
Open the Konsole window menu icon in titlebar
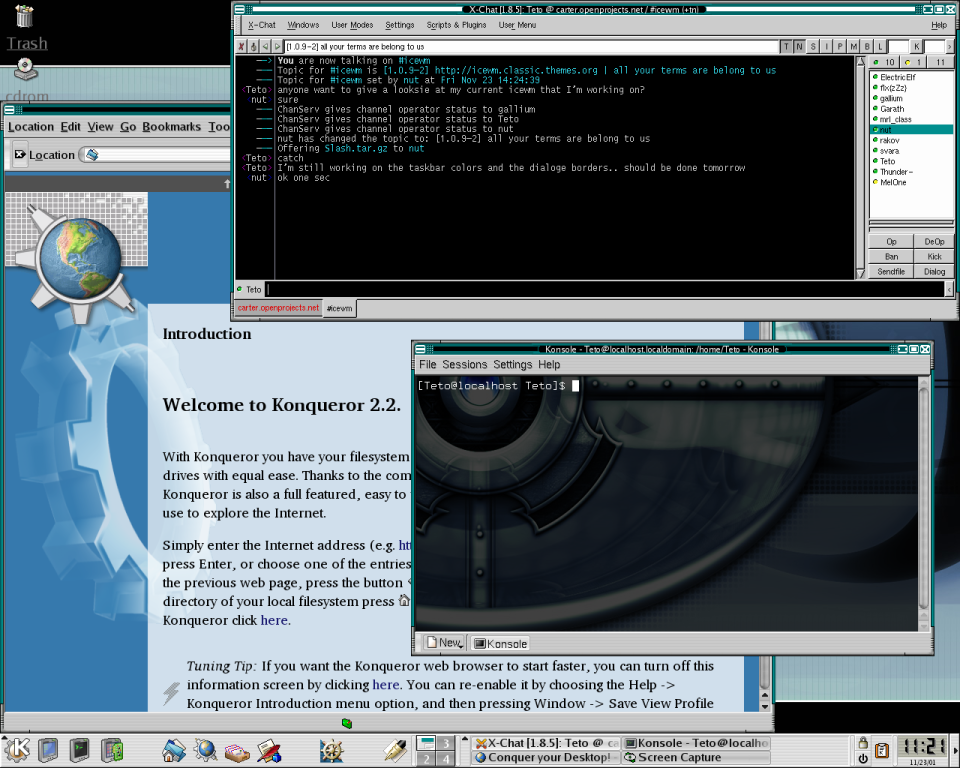click(x=420, y=349)
